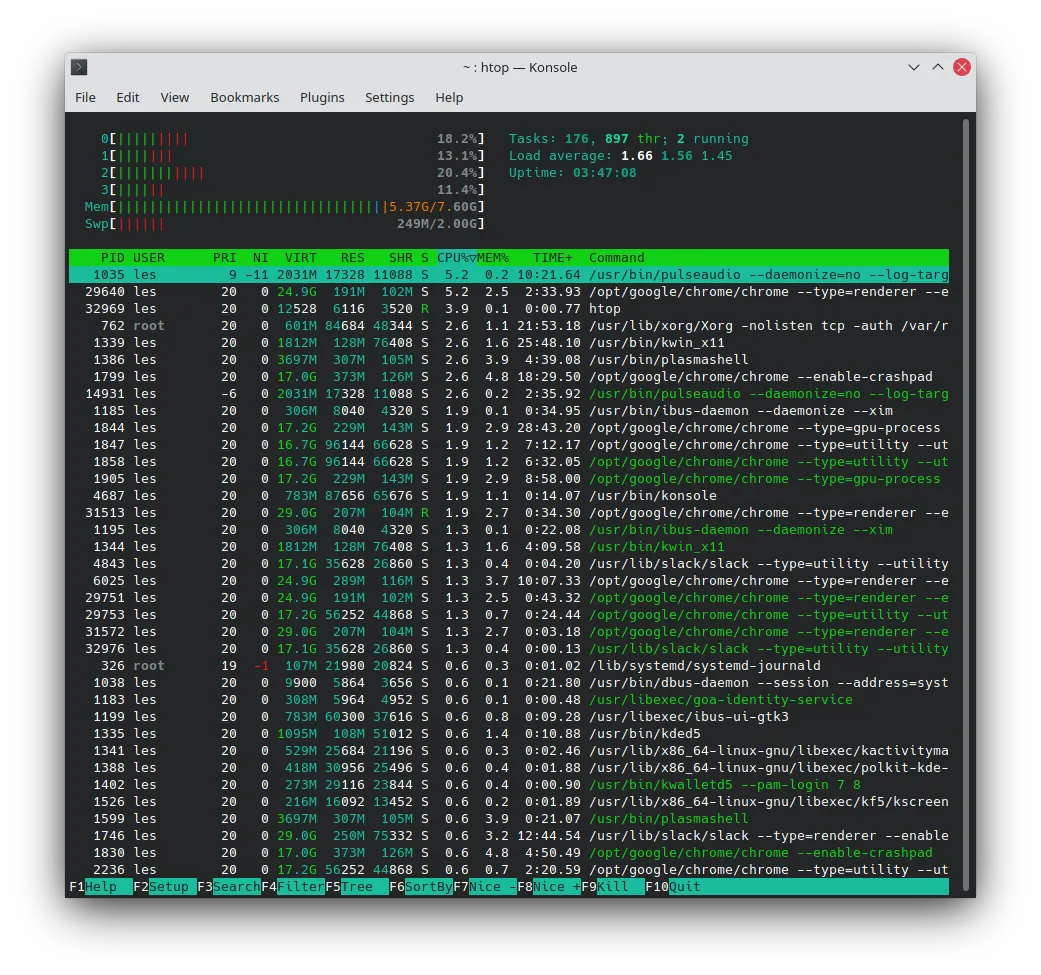
Task: Open the Edit menu
Action: [127, 98]
